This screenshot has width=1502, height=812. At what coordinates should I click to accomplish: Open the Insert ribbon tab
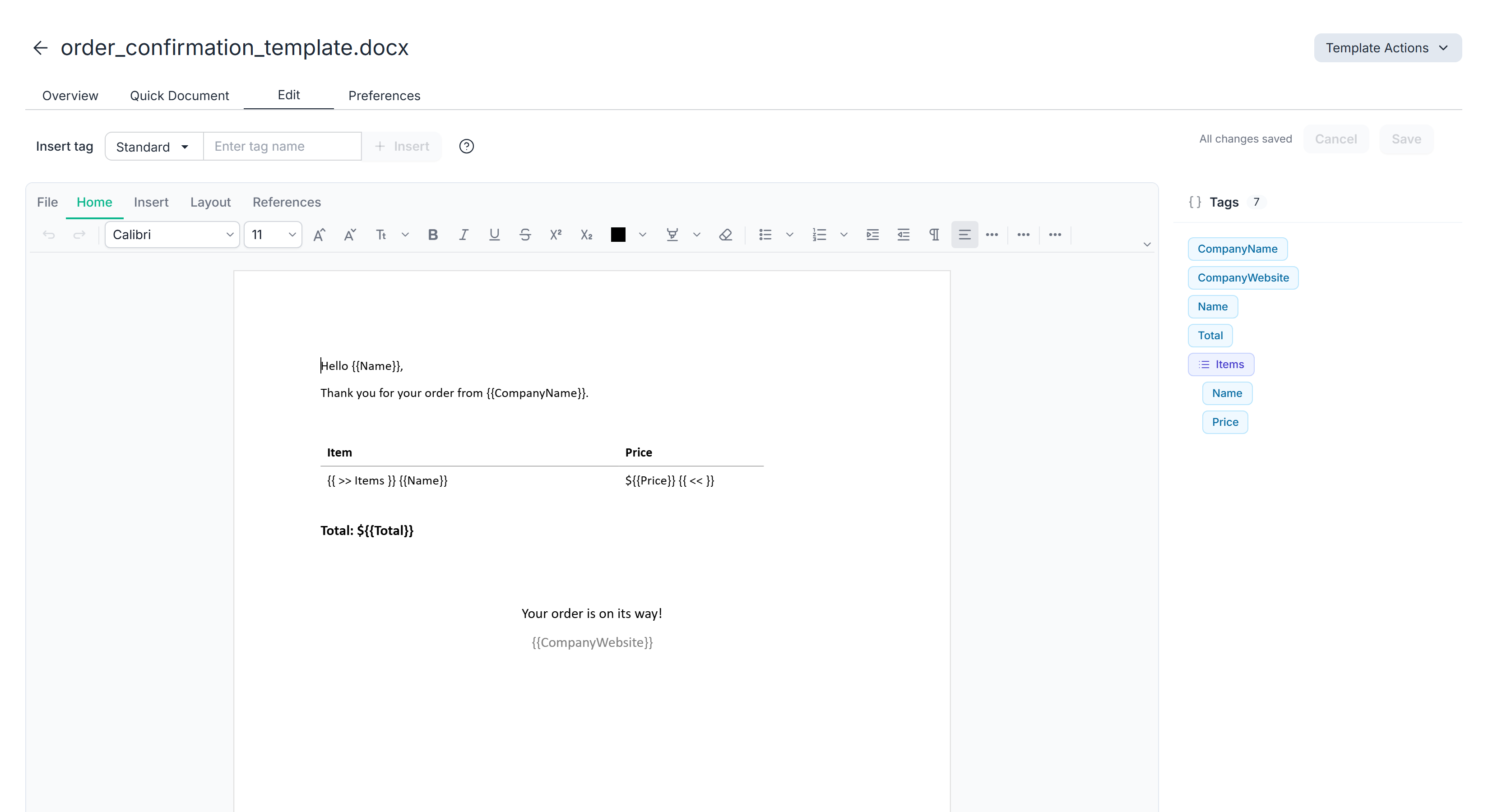tap(151, 202)
